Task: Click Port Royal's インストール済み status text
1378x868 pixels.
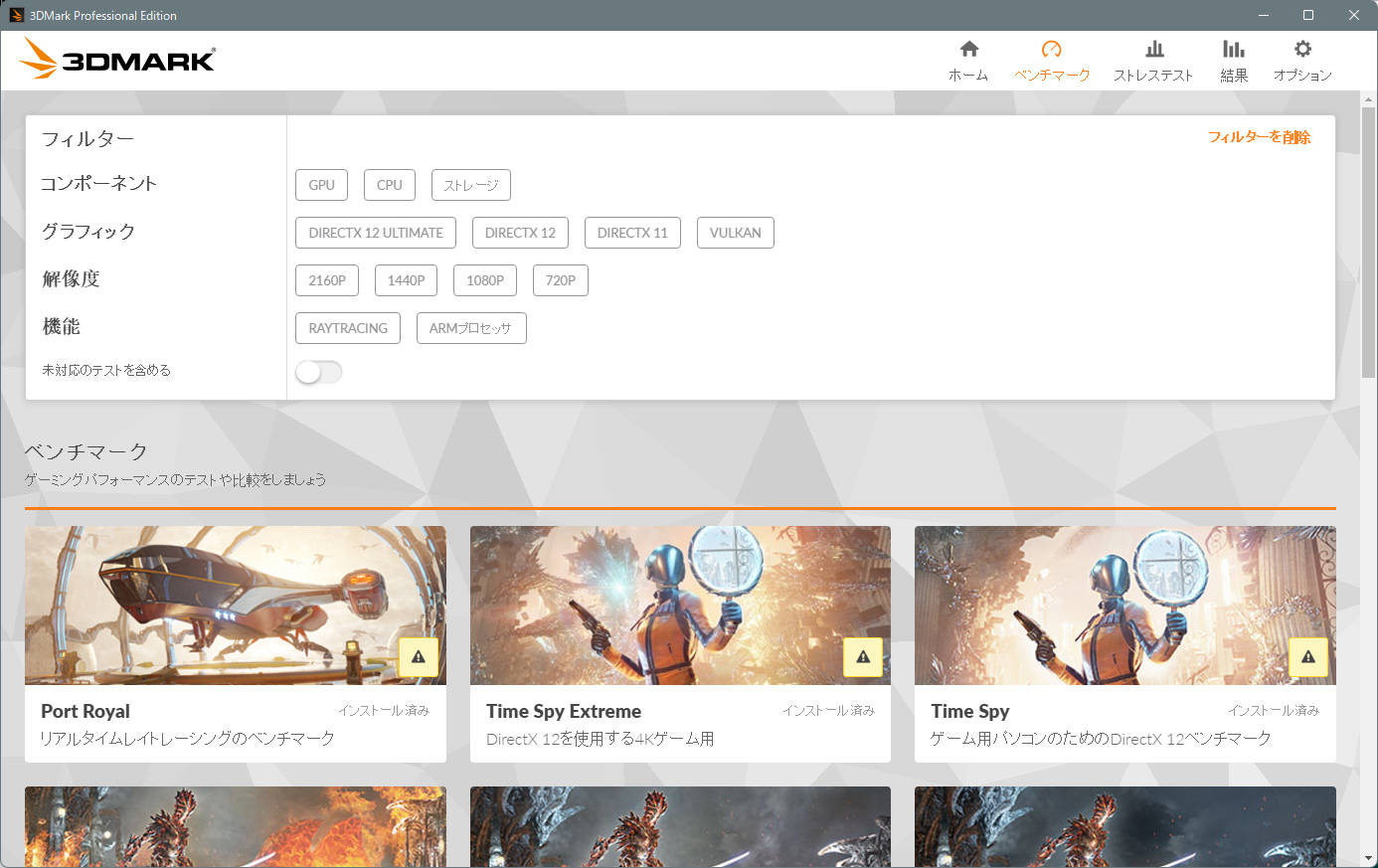Action: click(x=384, y=710)
